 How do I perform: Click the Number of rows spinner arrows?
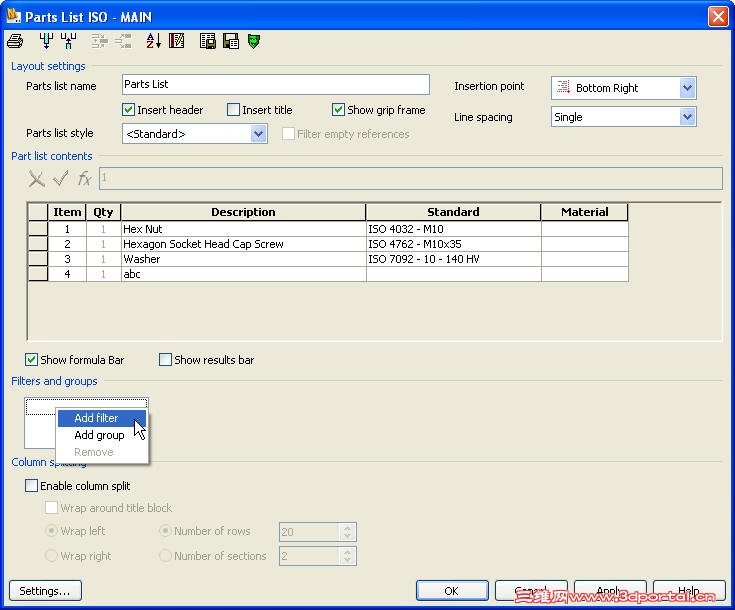tap(347, 532)
